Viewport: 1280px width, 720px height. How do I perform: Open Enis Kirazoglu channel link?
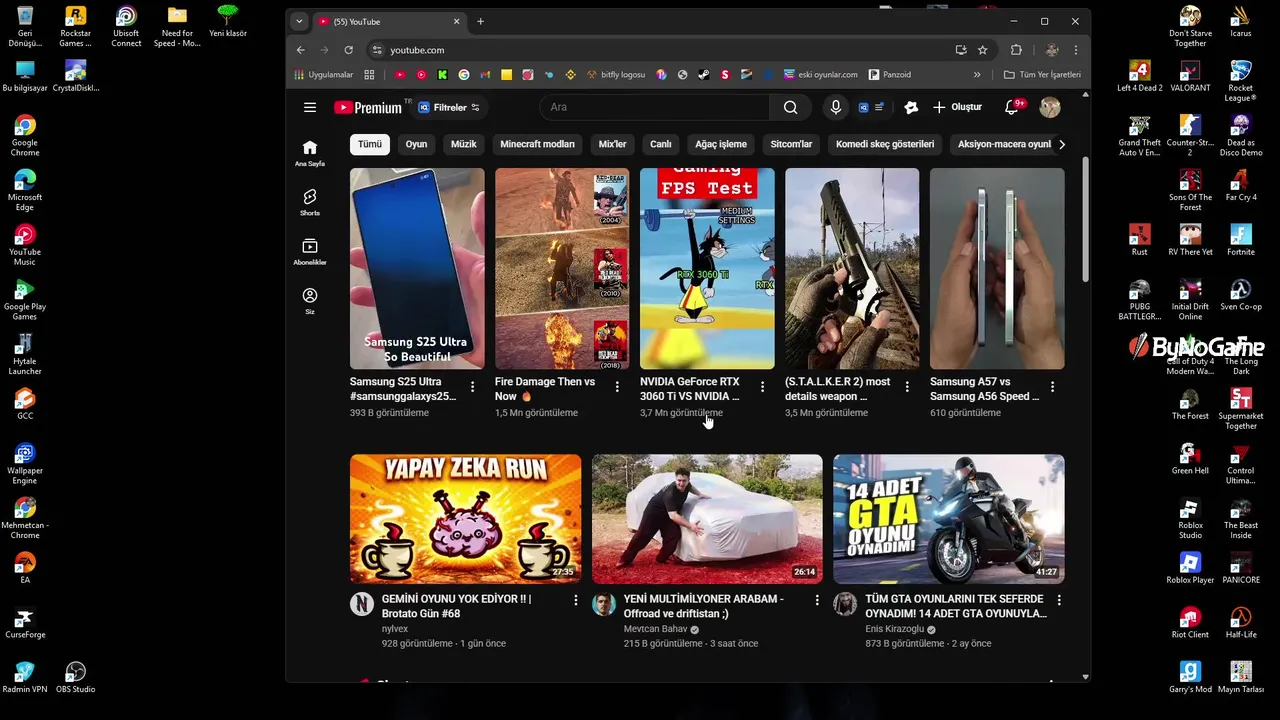click(x=895, y=629)
